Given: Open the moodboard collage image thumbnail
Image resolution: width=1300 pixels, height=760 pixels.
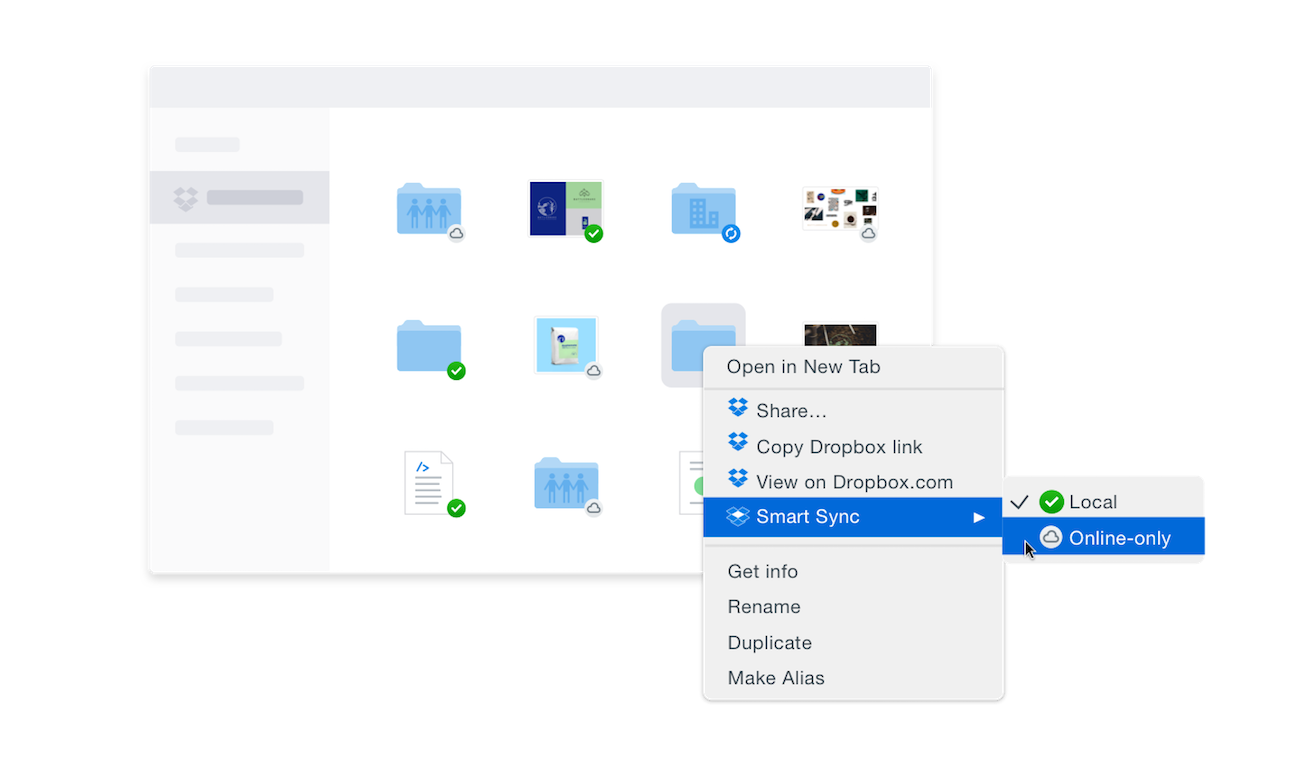Looking at the screenshot, I should click(839, 209).
